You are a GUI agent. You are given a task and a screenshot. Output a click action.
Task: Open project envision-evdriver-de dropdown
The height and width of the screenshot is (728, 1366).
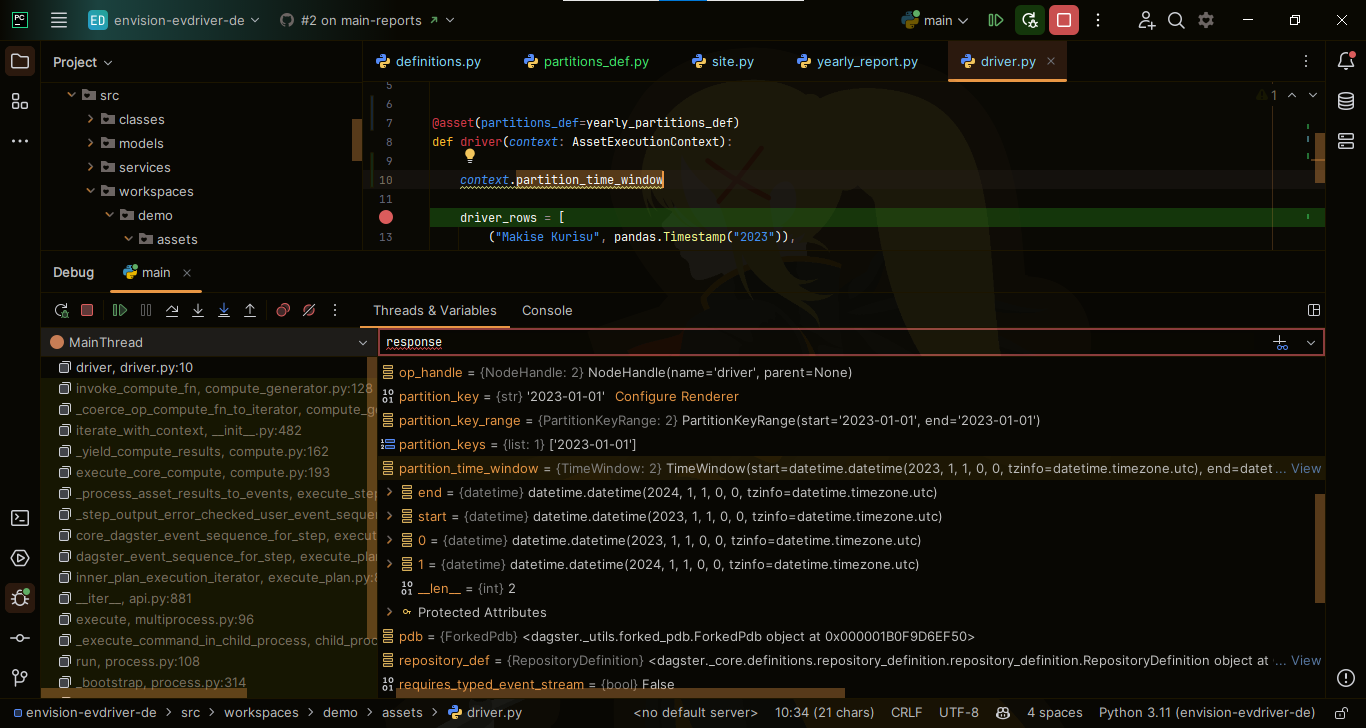[x=174, y=20]
